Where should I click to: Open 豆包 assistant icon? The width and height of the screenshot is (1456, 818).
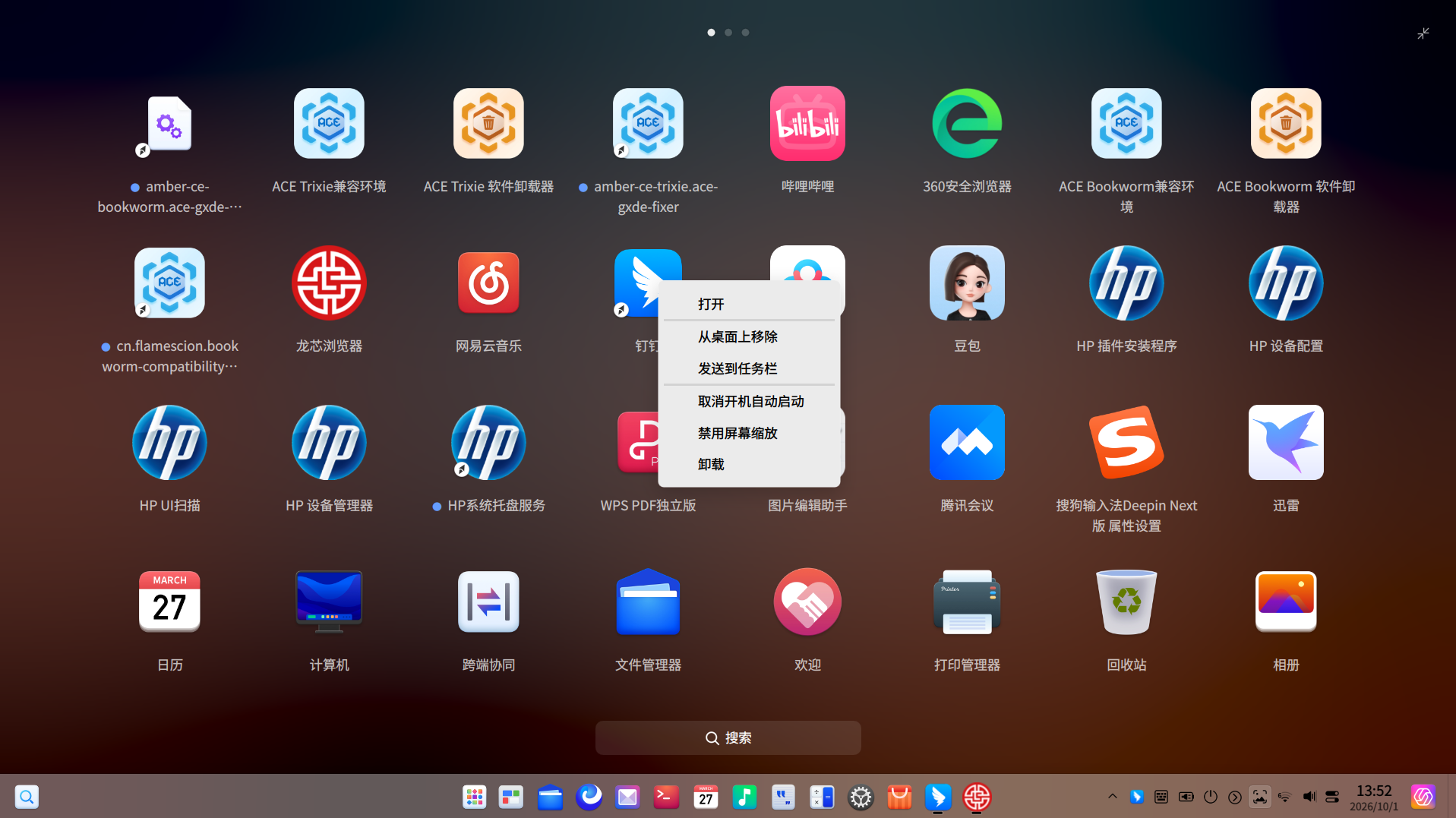[967, 283]
